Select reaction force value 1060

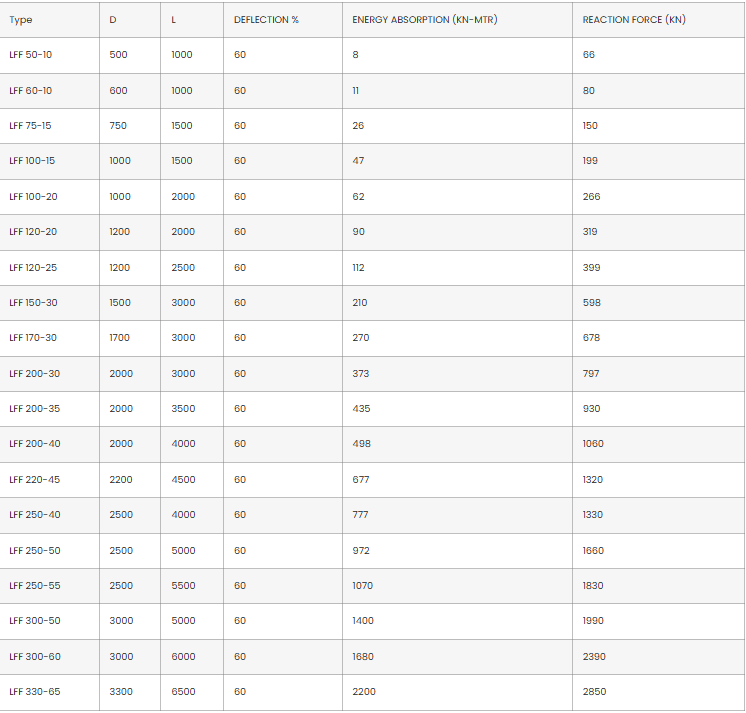593,444
